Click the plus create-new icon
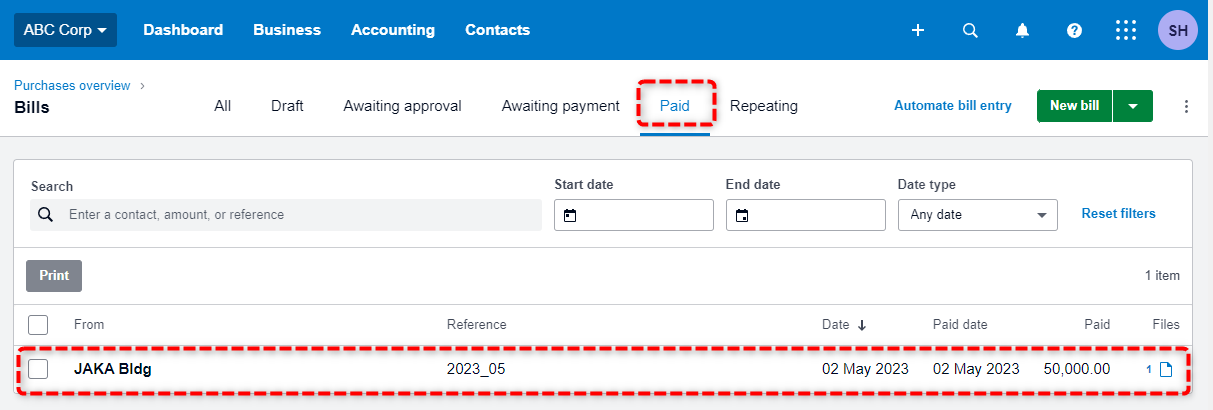Viewport: 1213px width, 410px height. tap(918, 30)
